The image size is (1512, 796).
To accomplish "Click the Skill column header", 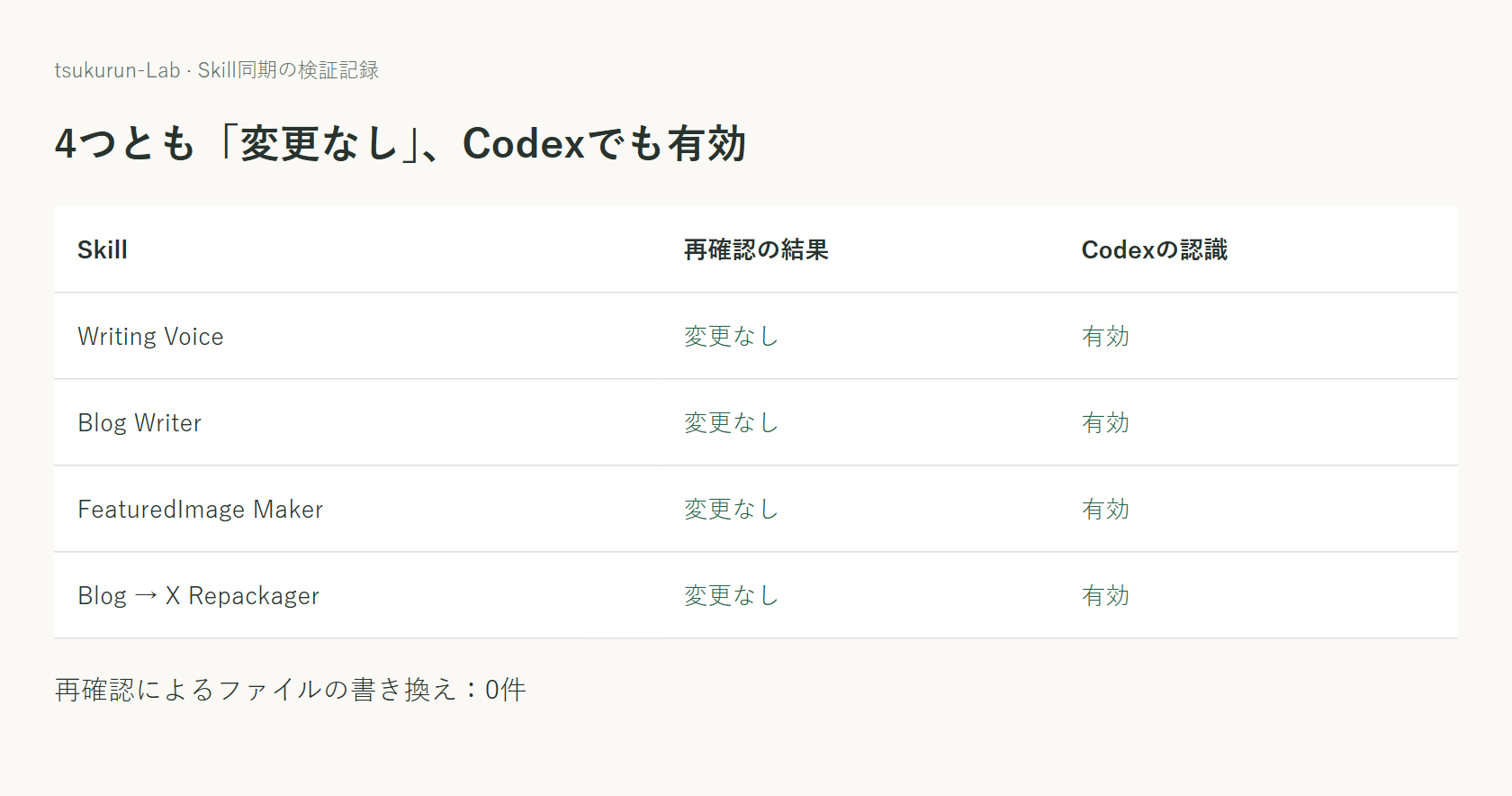I will 103,249.
